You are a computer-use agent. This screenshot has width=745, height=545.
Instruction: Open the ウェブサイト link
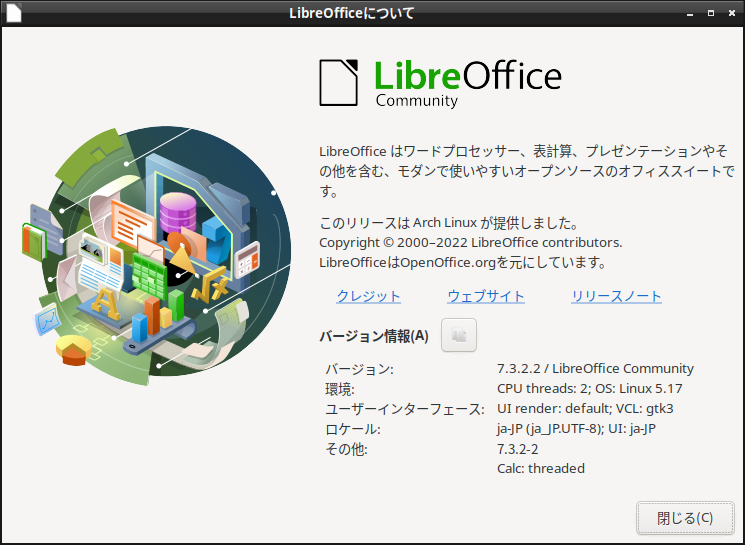point(486,296)
